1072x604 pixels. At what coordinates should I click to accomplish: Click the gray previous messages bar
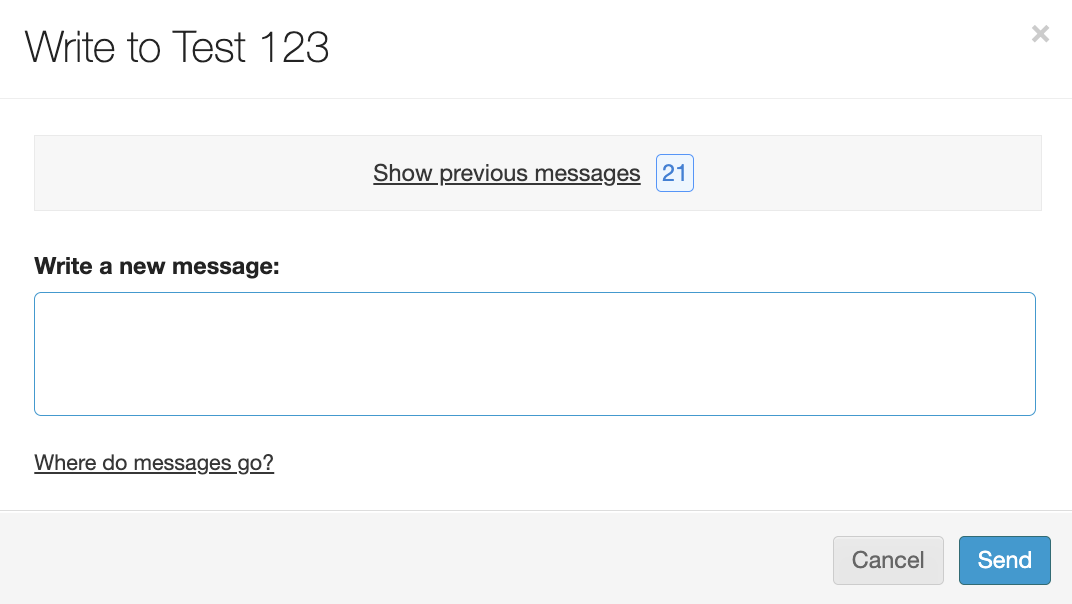click(x=200, y=173)
